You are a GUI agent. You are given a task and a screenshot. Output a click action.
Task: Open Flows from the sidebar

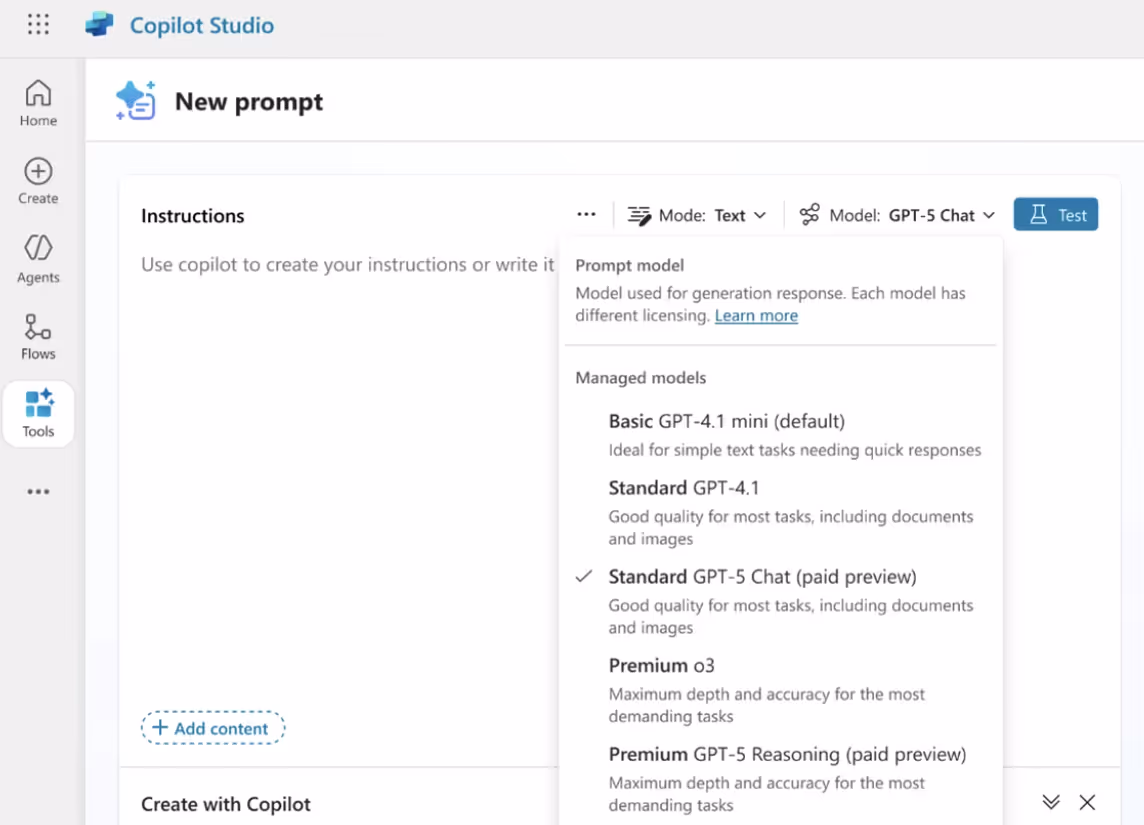pyautogui.click(x=38, y=336)
